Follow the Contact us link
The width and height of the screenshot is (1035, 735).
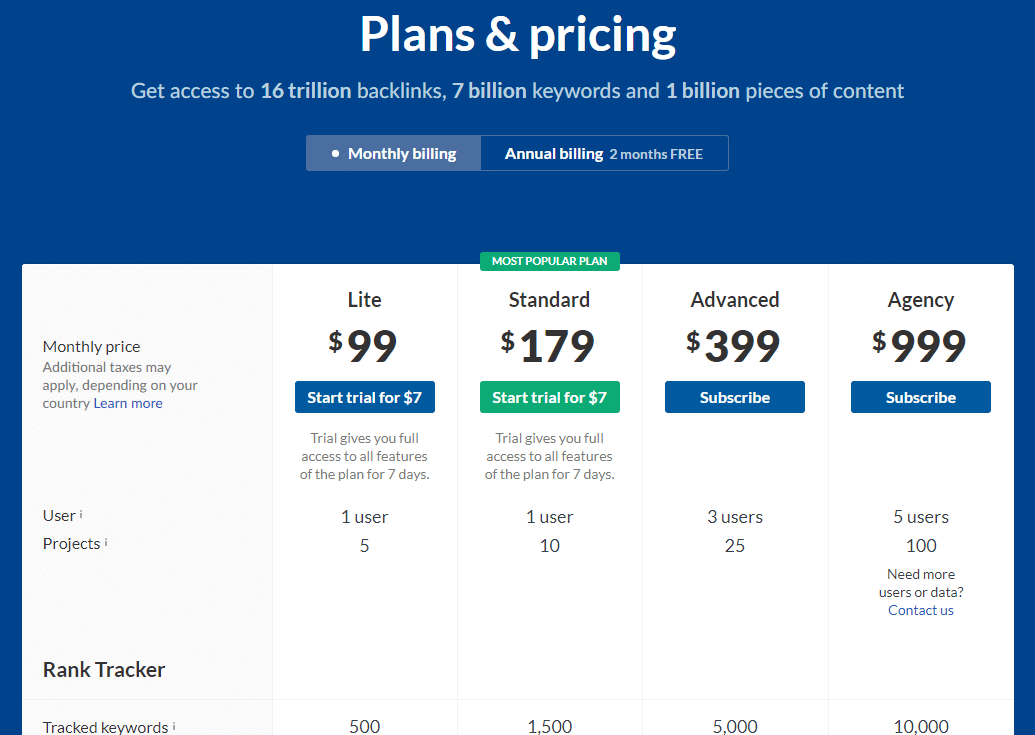(x=920, y=610)
